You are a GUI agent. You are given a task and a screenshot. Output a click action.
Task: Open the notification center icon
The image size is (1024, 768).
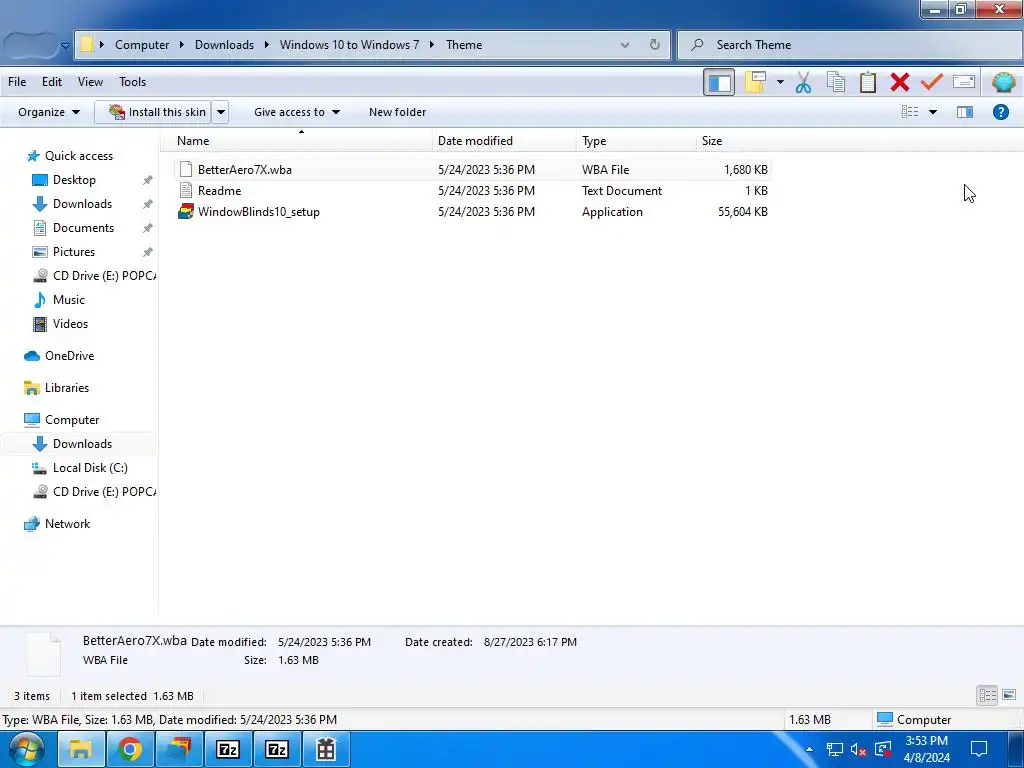(979, 749)
